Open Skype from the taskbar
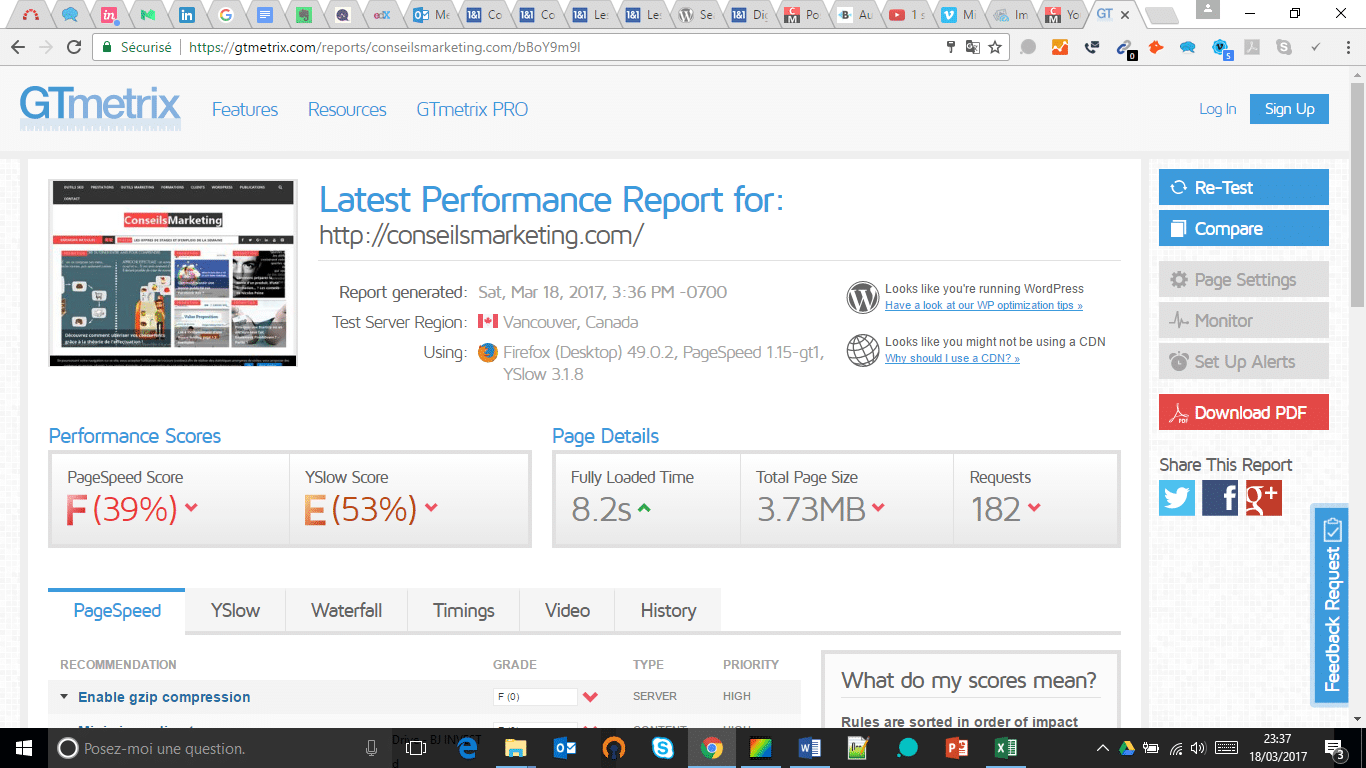The height and width of the screenshot is (768, 1366). tap(662, 748)
